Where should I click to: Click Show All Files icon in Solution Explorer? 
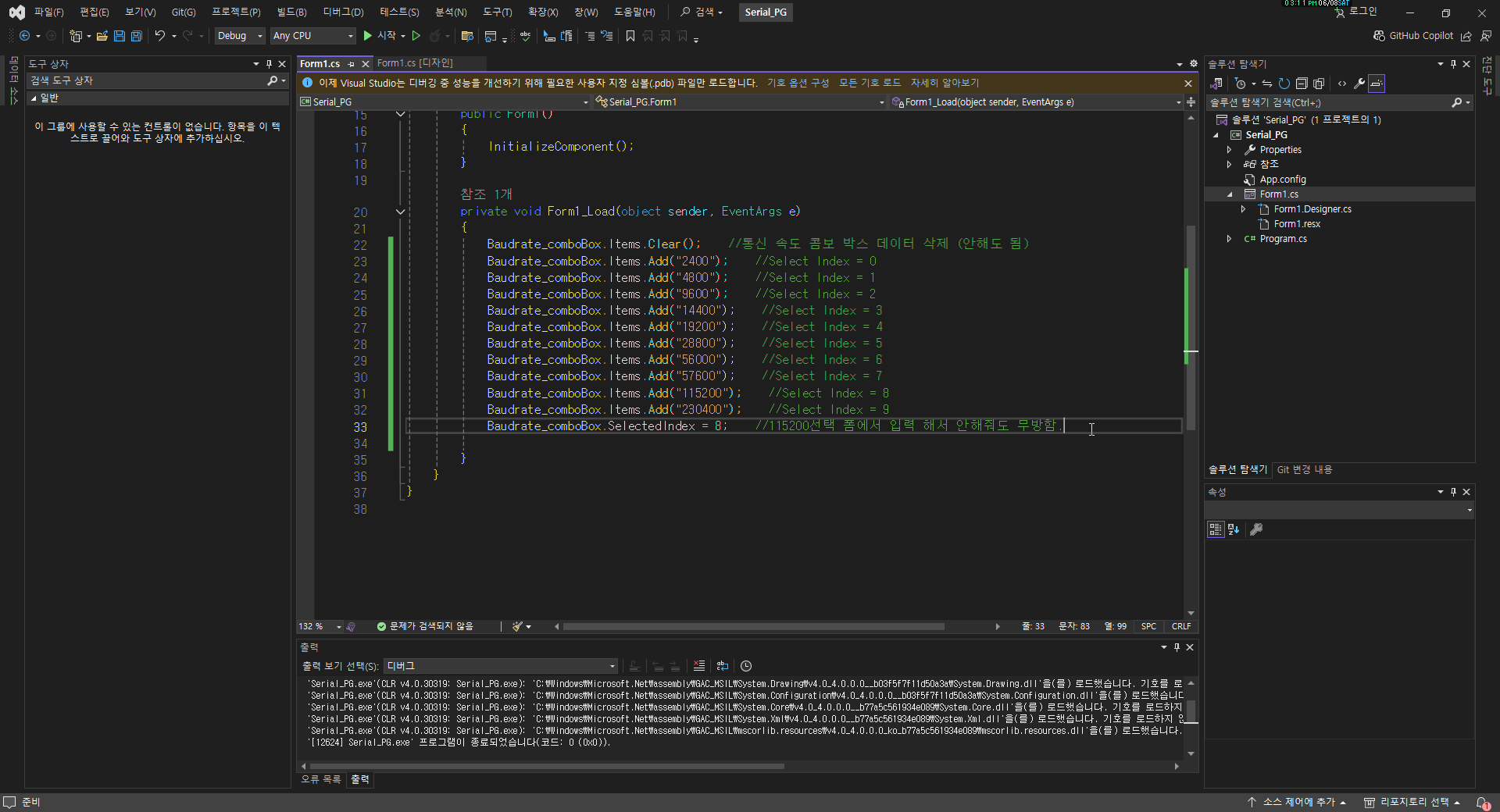[x=1319, y=84]
